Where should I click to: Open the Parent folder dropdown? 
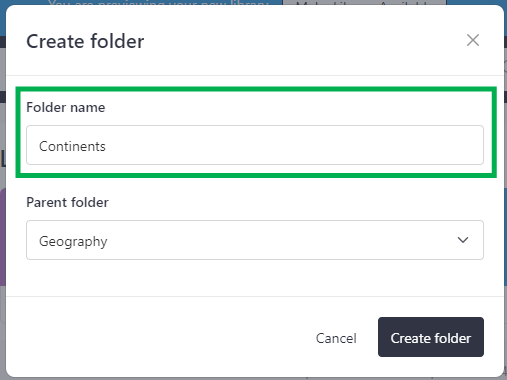pos(255,240)
